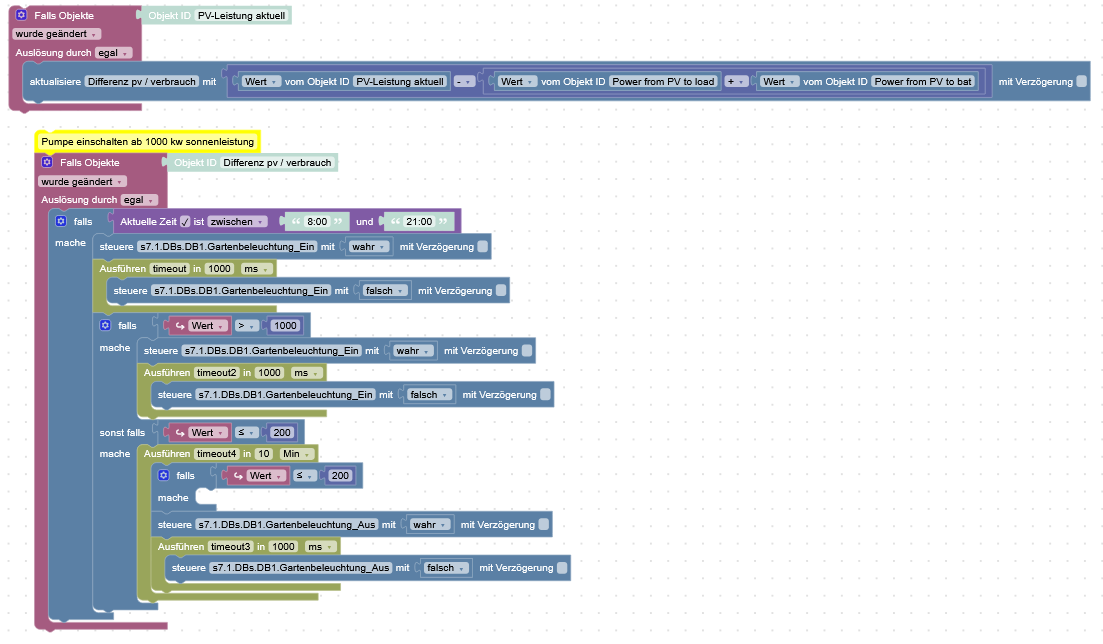The image size is (1103, 644).
Task: Click Differenz pv / verbrauch in aktualisiere block
Action: (x=141, y=82)
